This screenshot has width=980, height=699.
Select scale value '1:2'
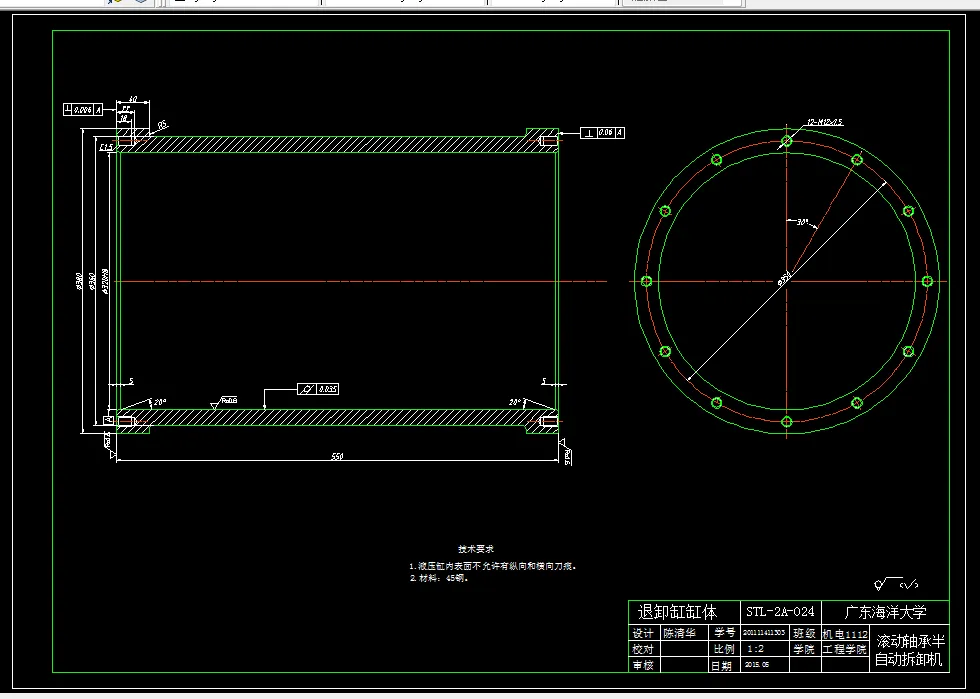(x=756, y=649)
